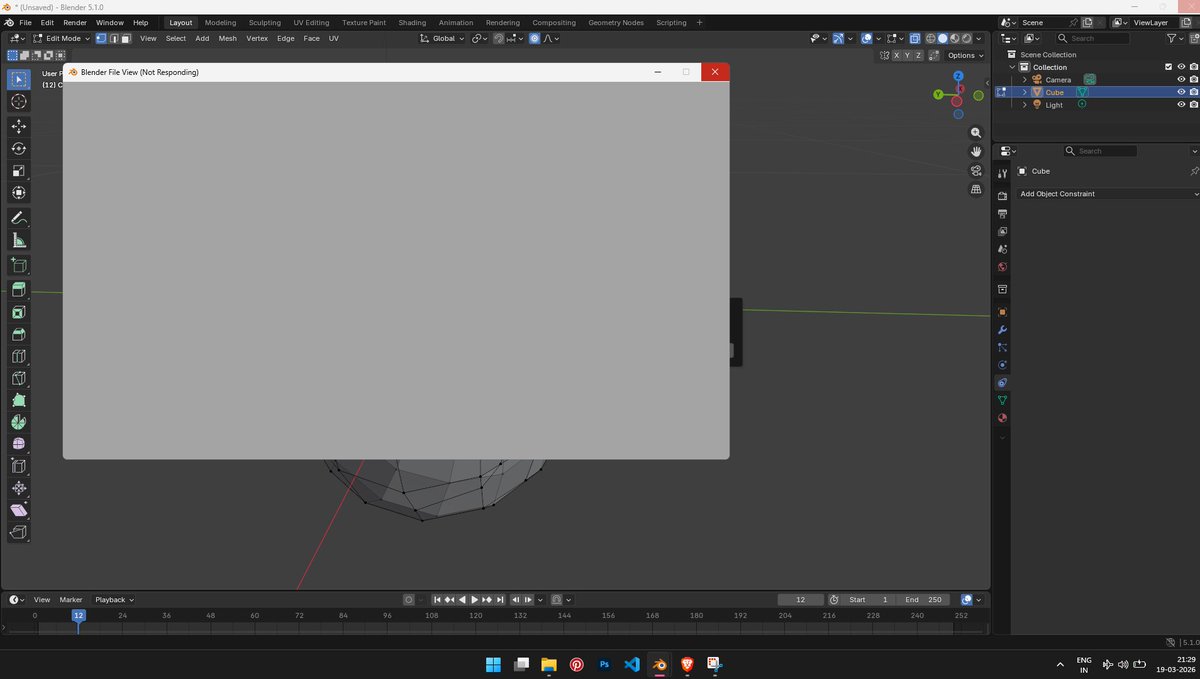Image resolution: width=1200 pixels, height=679 pixels.
Task: Select the Transform tool
Action: pyautogui.click(x=19, y=192)
